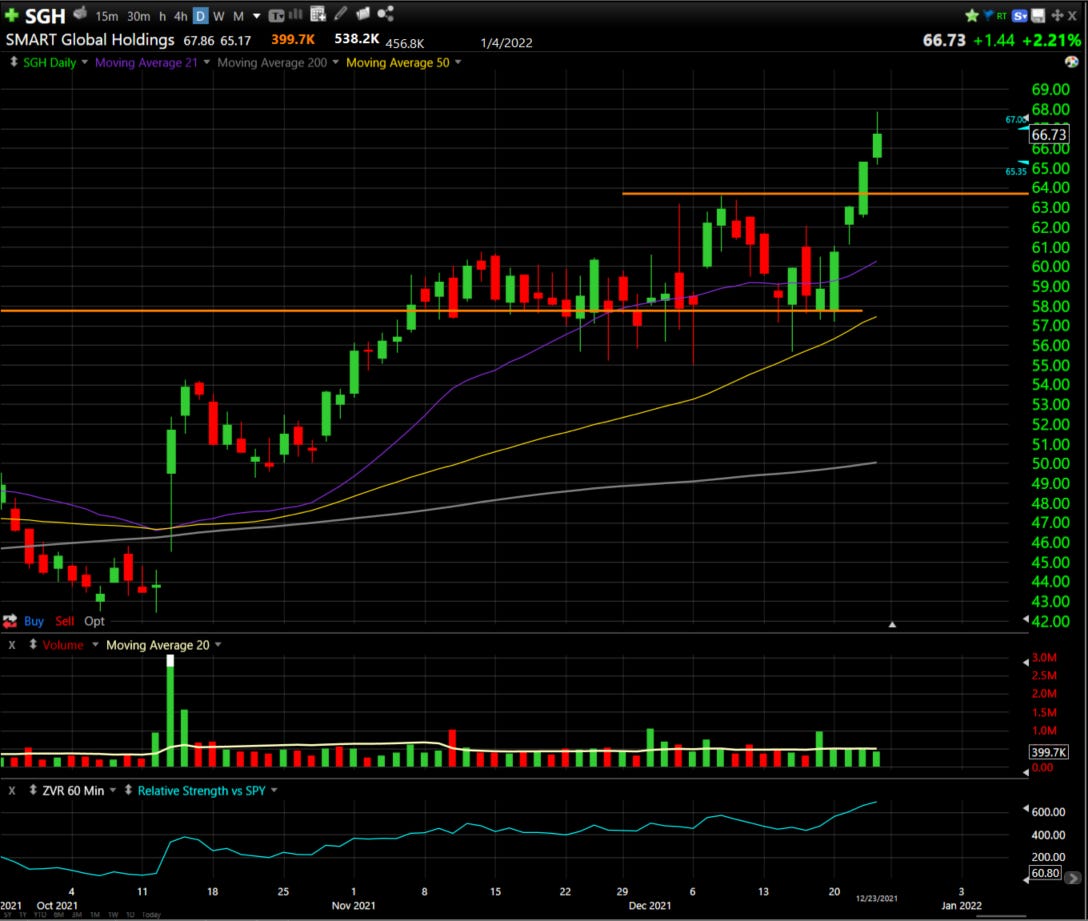The width and height of the screenshot is (1088, 921).
Task: Select the YTD range shortcut
Action: (x=42, y=915)
